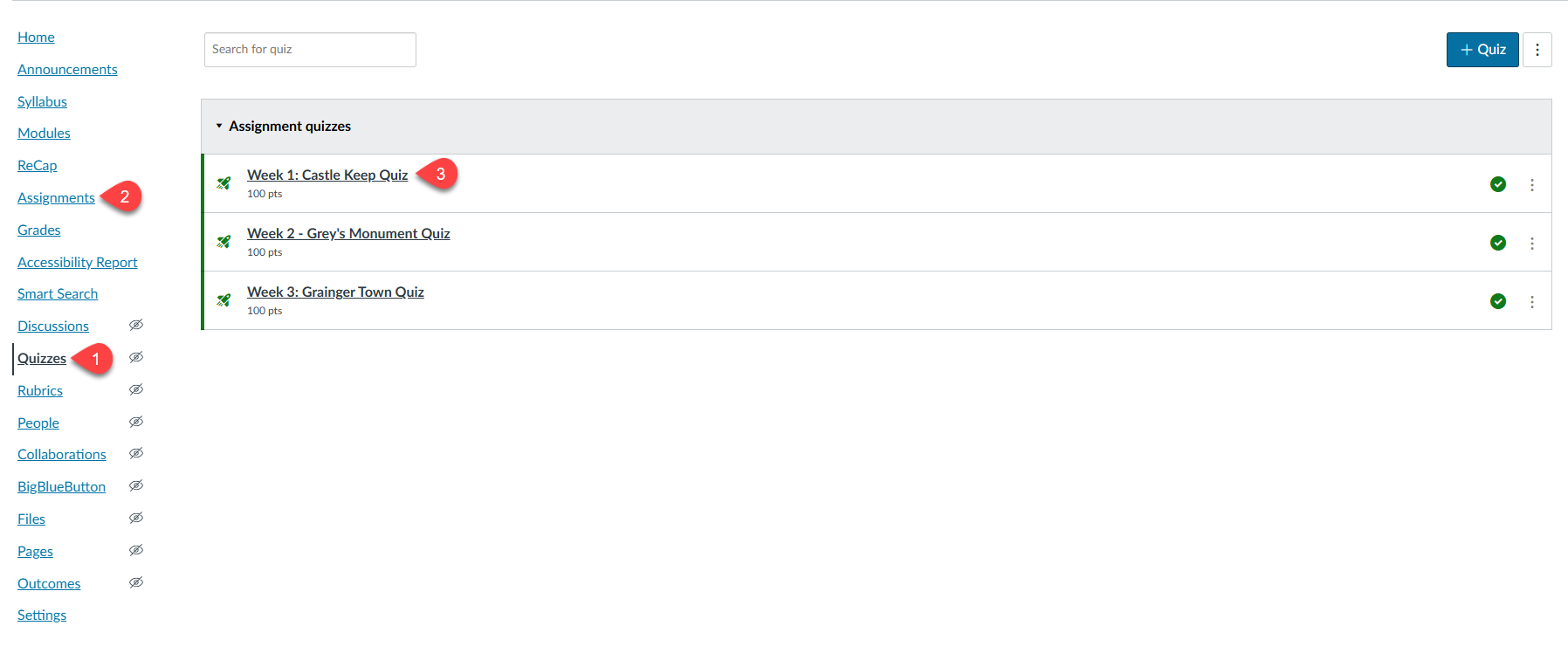1568x667 pixels.
Task: Click the hidden-eye icon next to Discussions
Action: 136,325
